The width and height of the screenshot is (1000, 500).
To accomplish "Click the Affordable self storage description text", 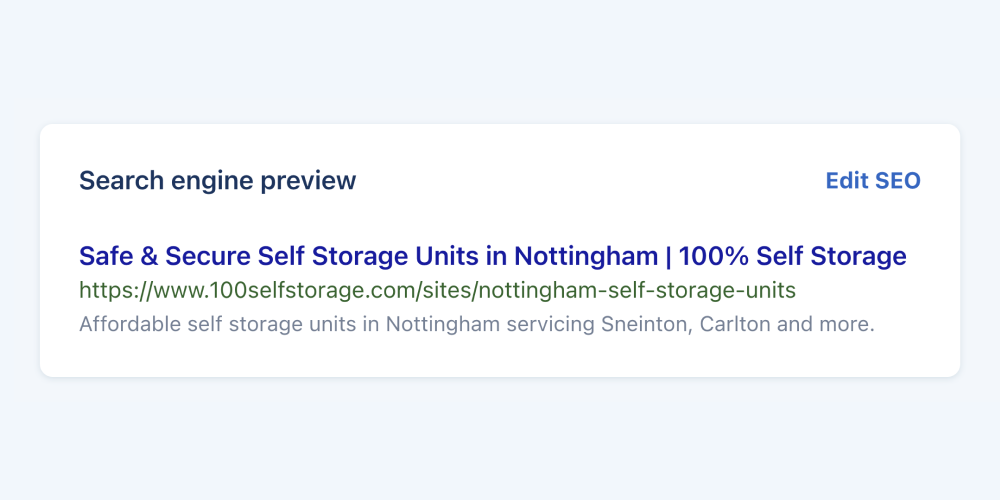I will 477,325.
